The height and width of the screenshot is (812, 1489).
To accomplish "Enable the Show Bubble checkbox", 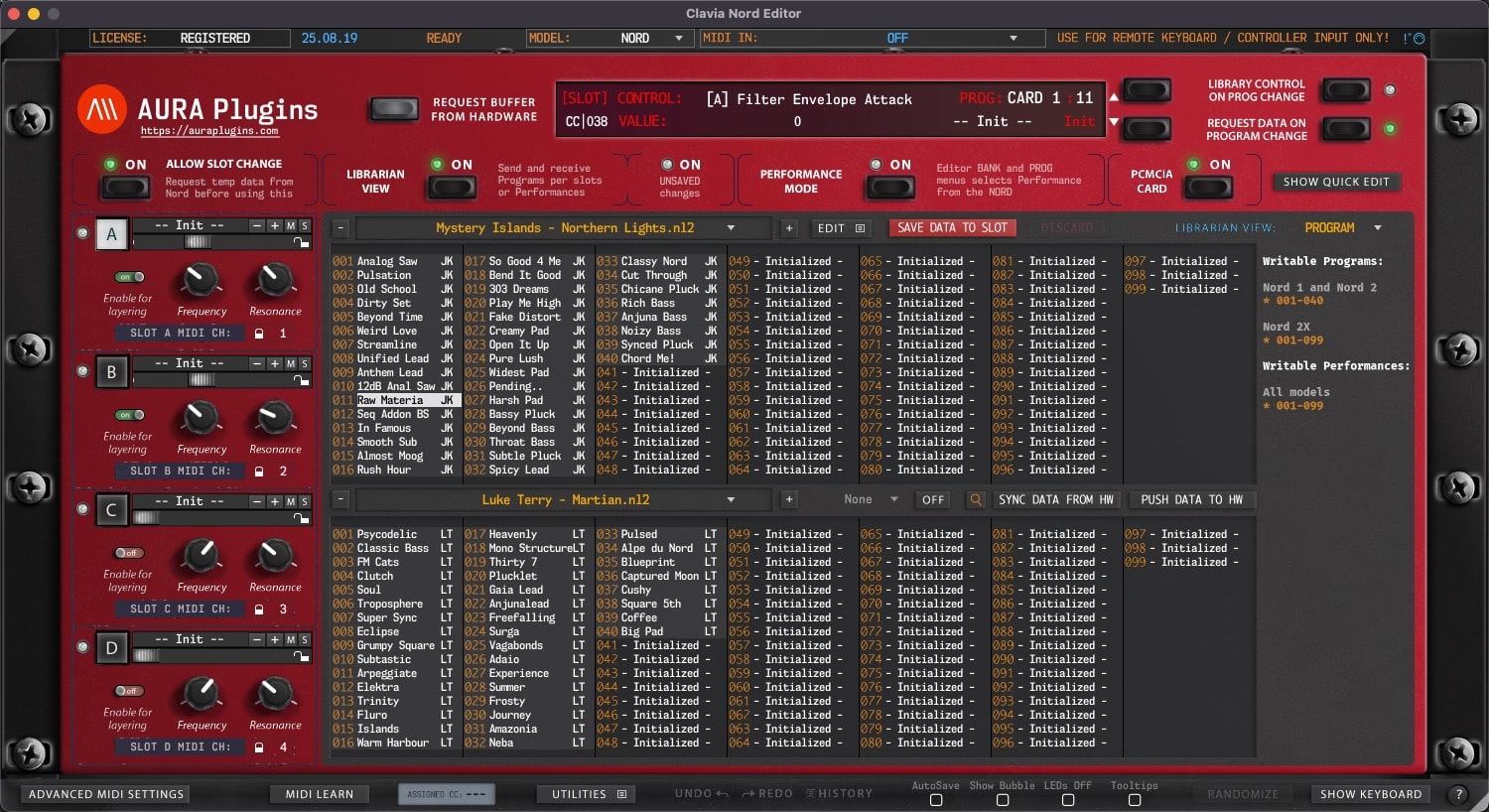I will [x=1003, y=800].
